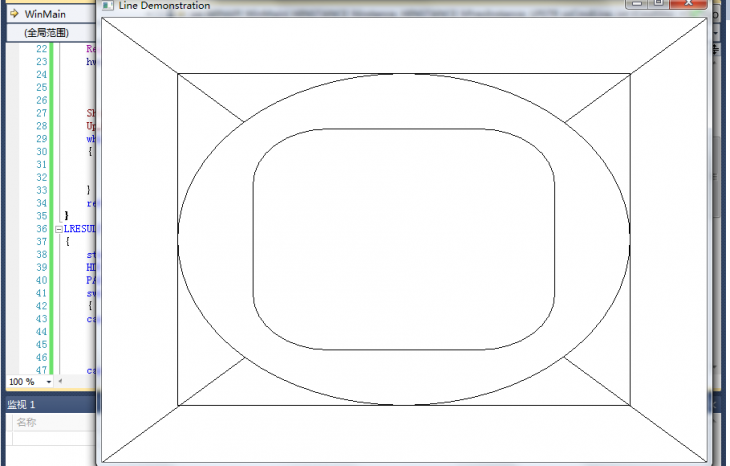
Task: Click inside the drawn rounded rectangle center
Action: point(404,239)
